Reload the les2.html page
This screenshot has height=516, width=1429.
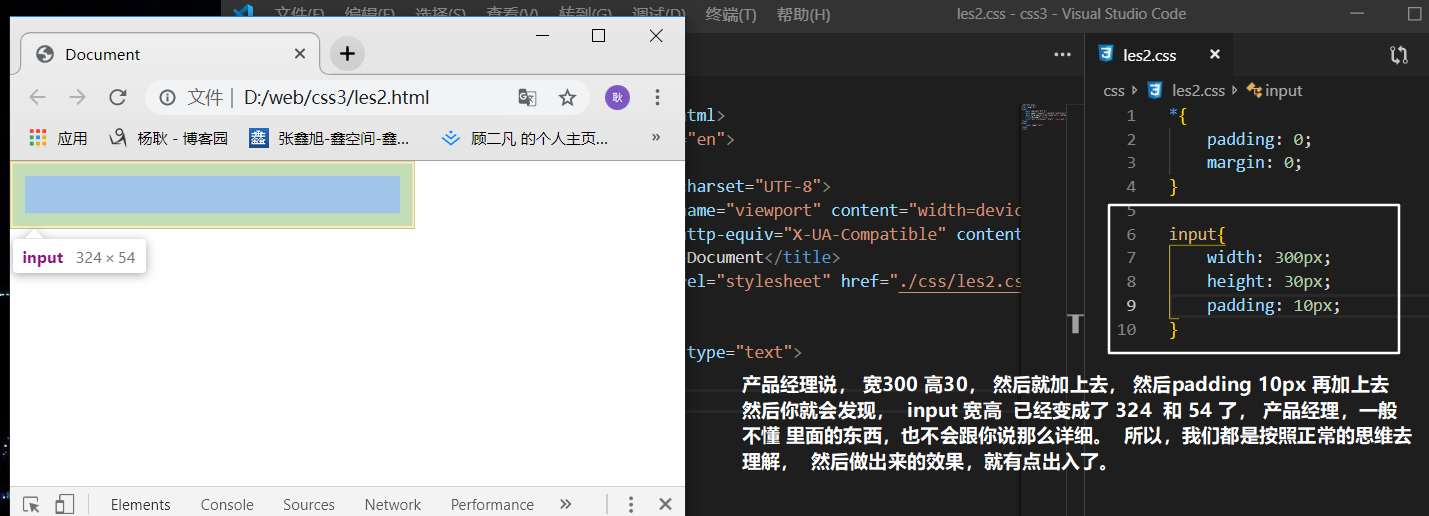pyautogui.click(x=117, y=97)
